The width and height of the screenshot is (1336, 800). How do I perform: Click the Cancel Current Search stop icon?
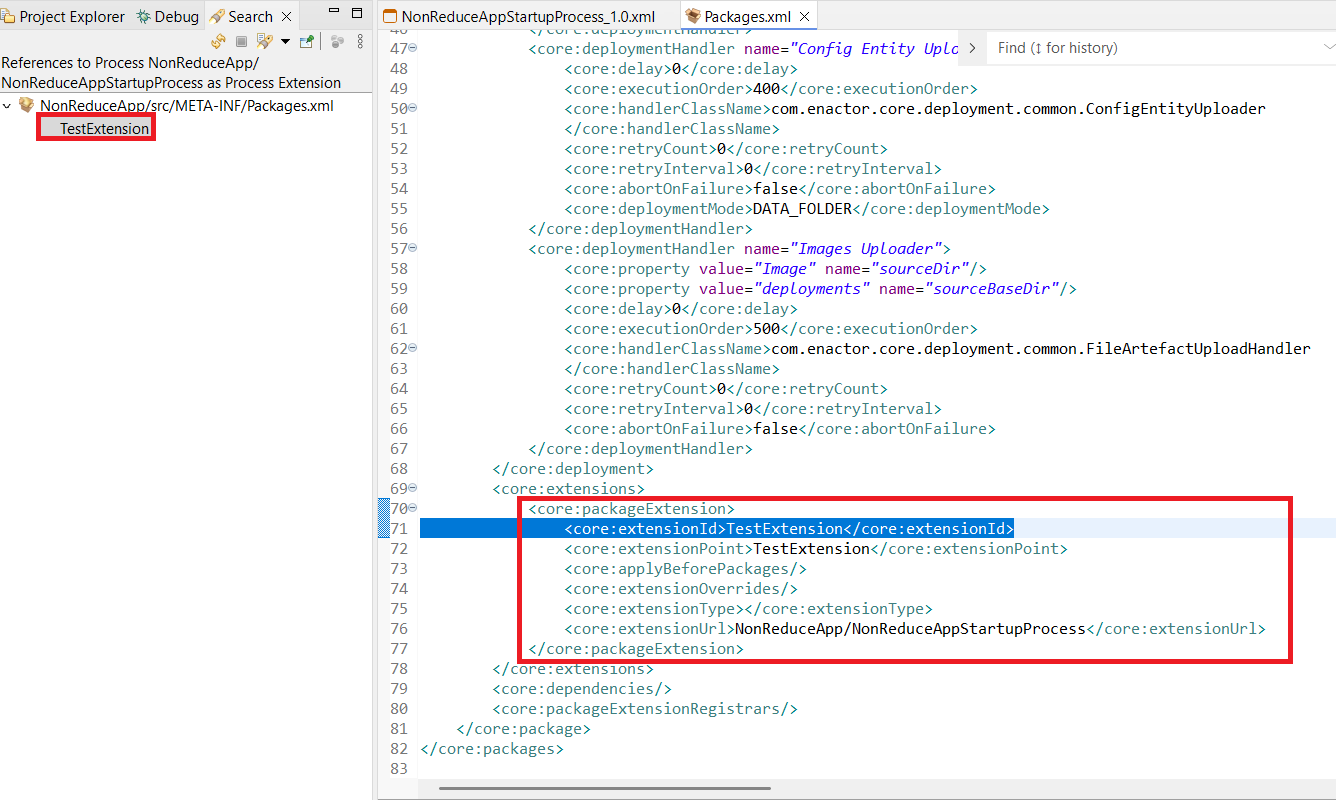[x=241, y=42]
